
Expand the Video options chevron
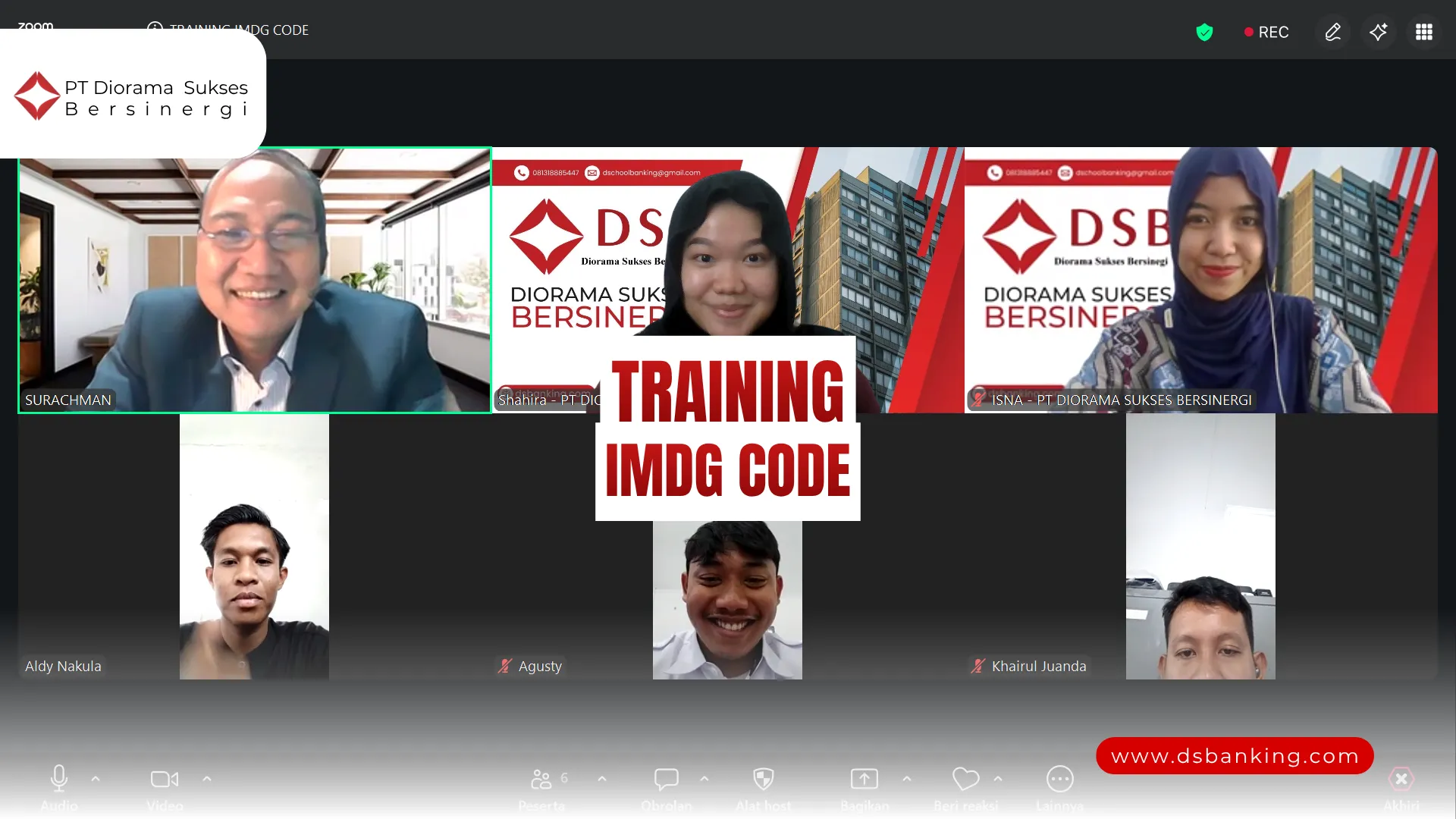(x=207, y=779)
